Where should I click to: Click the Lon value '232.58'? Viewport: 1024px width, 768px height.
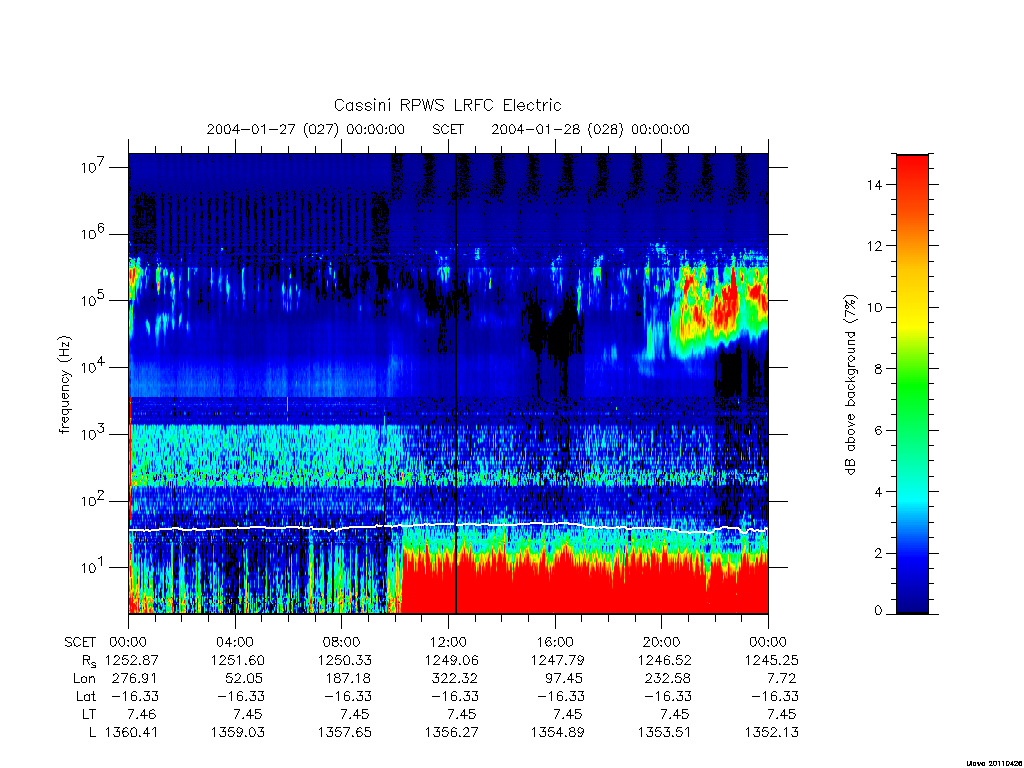[669, 678]
